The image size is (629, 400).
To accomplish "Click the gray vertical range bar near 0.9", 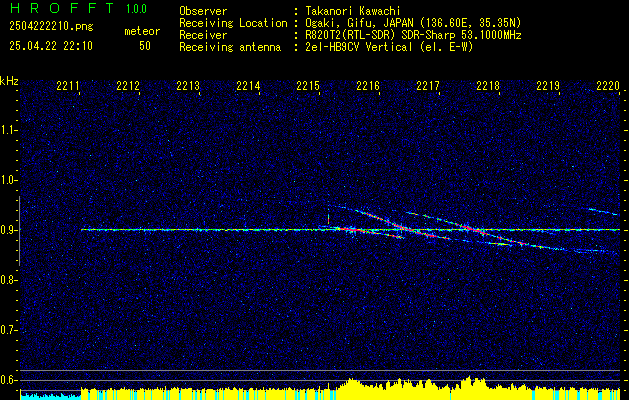I will (x=19, y=231).
